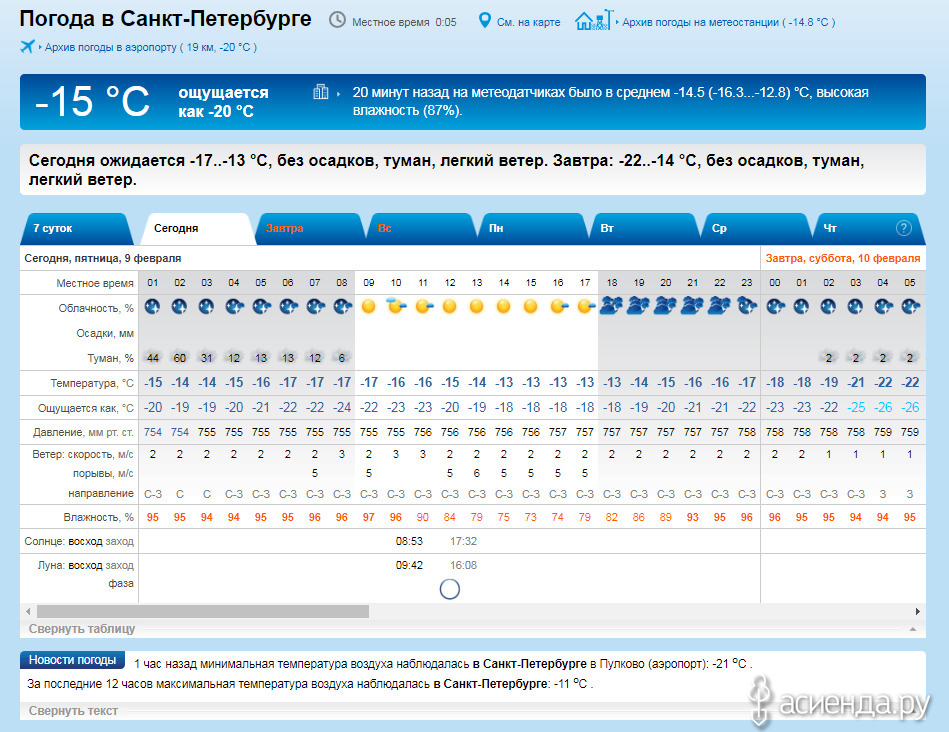The height and width of the screenshot is (732, 949).
Task: Click the fog icon showing 44 percent
Action: pos(153,357)
